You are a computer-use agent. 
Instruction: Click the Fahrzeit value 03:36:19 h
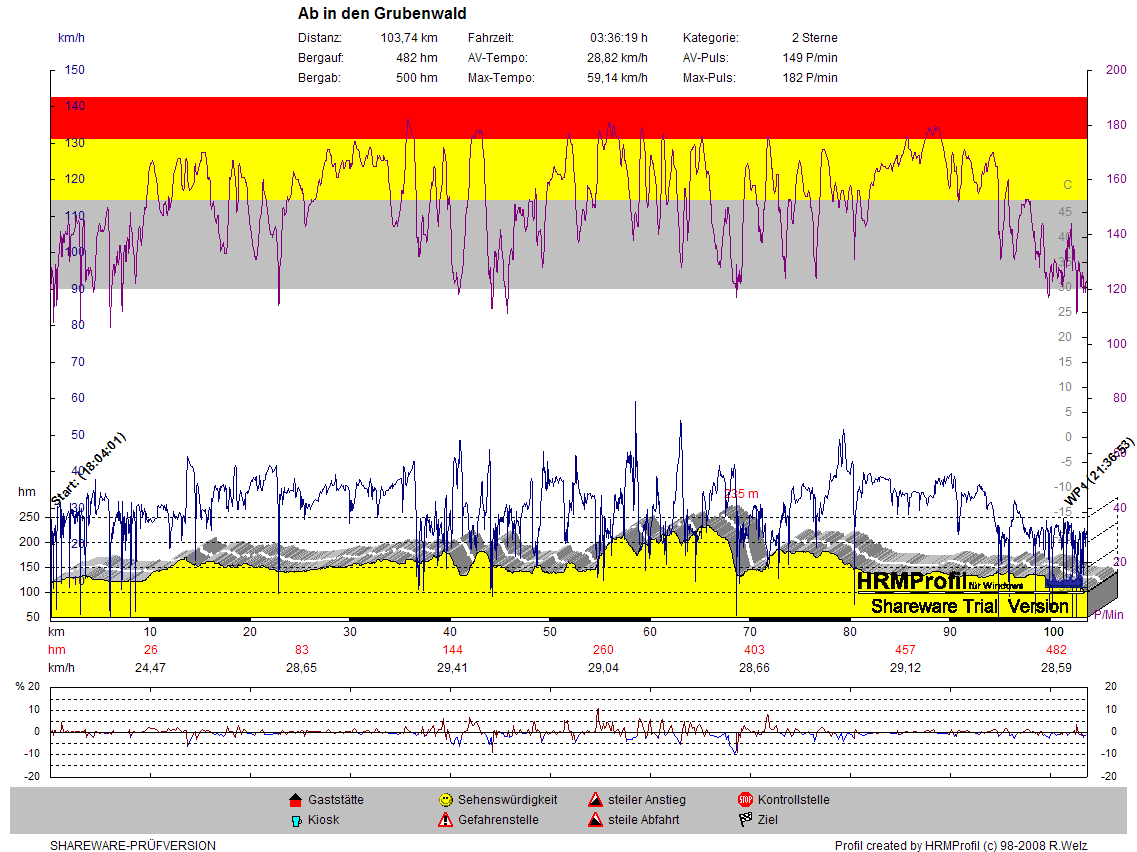tap(618, 38)
